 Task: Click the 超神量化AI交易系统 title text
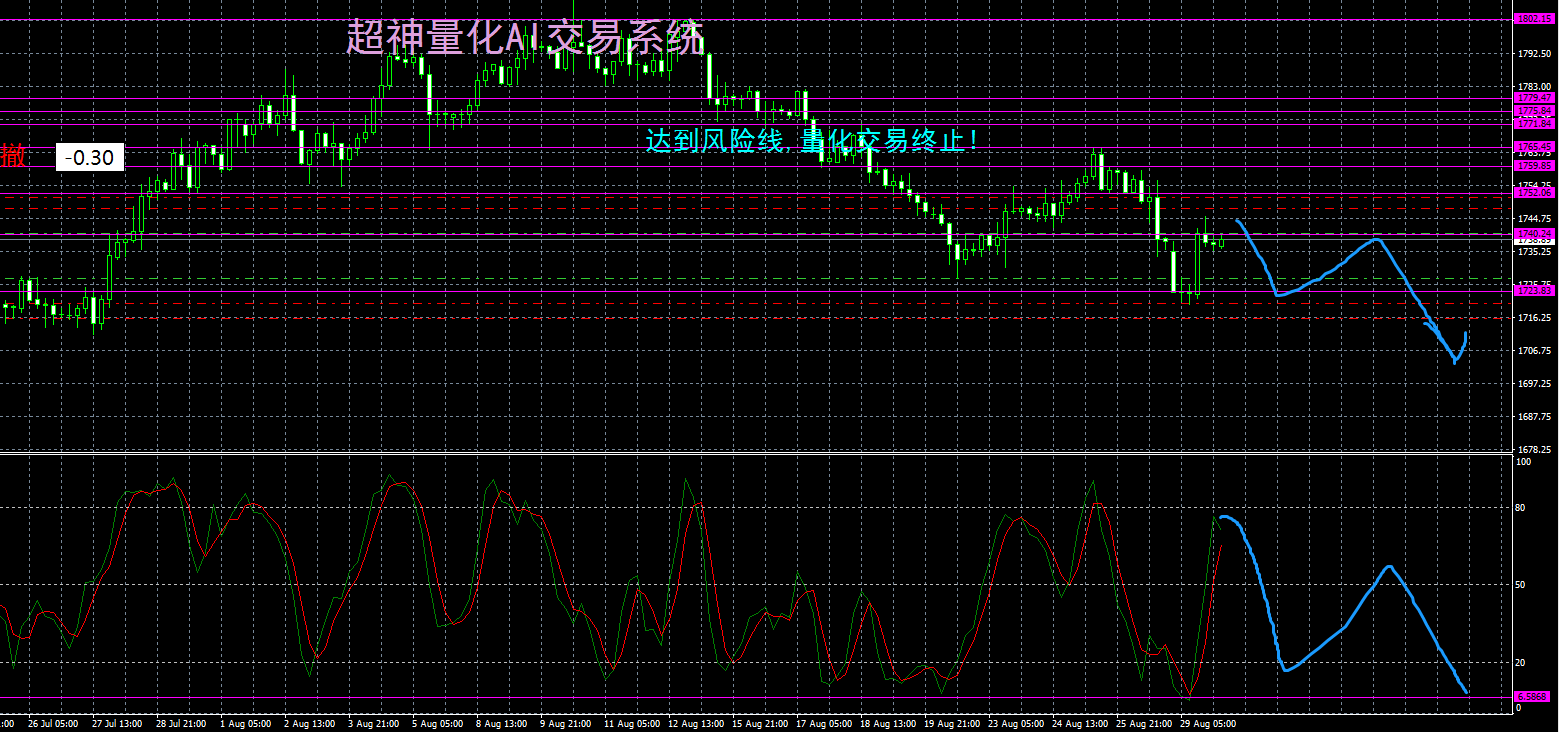[x=525, y=38]
